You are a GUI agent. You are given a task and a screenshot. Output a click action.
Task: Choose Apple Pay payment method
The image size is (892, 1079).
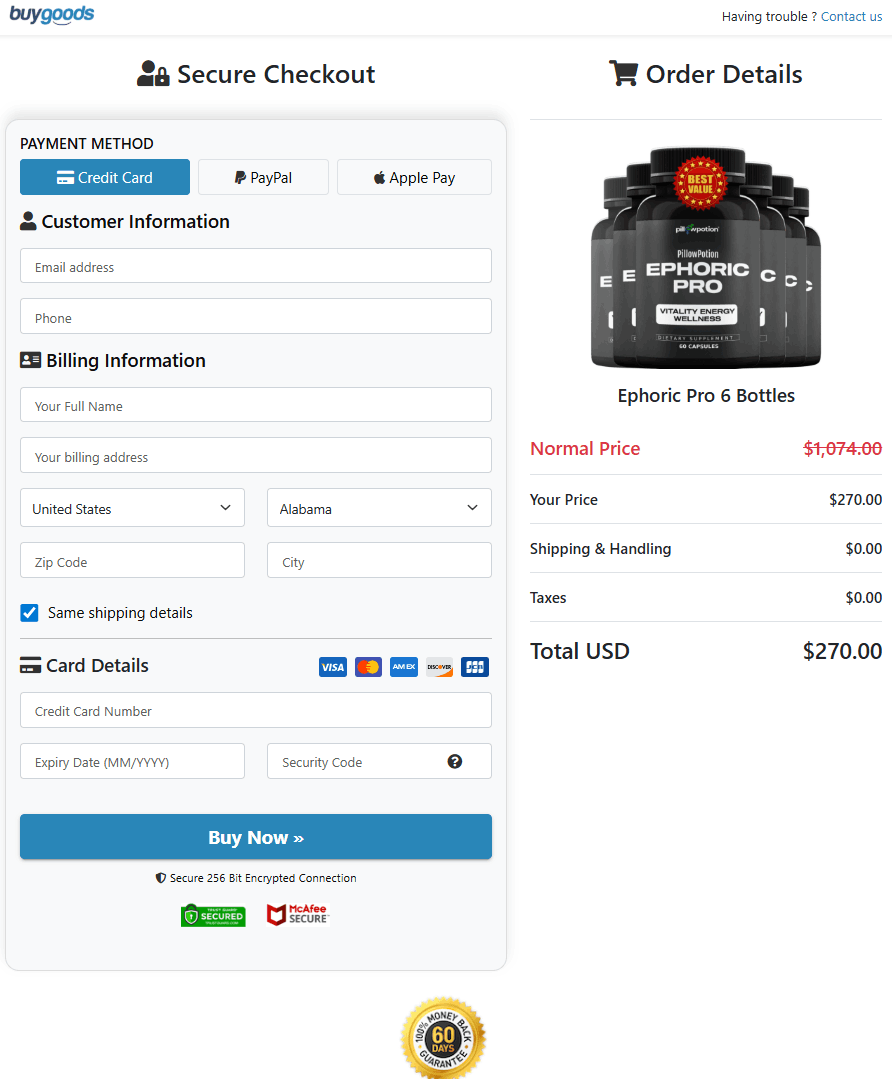pyautogui.click(x=414, y=177)
